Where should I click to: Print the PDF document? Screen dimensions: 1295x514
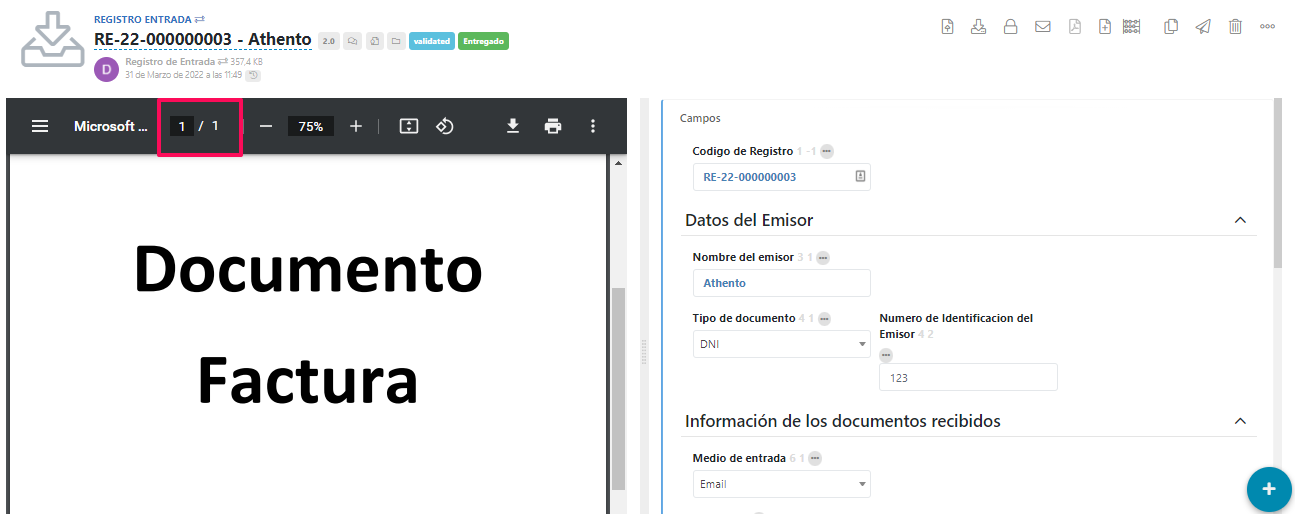point(553,126)
